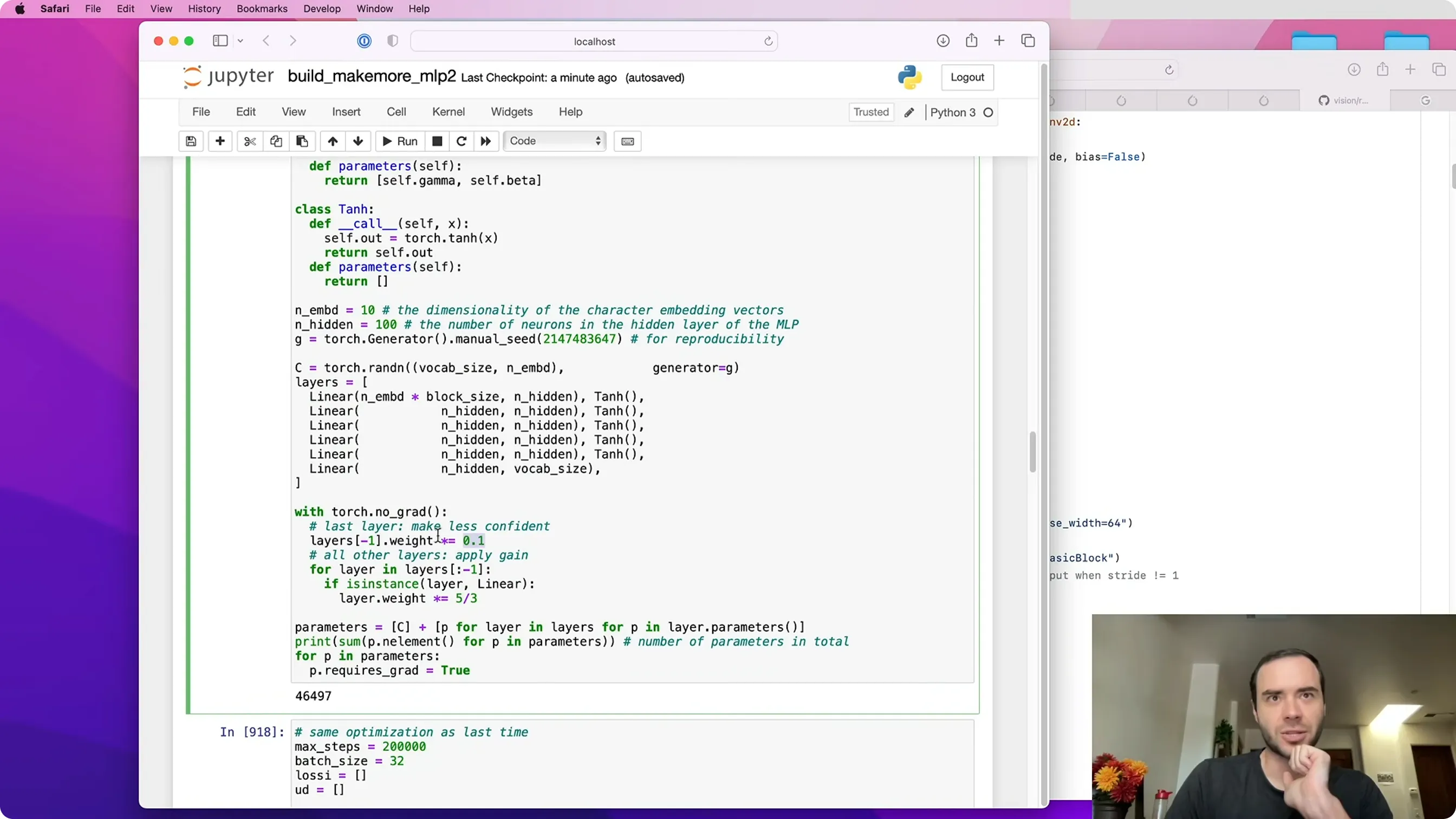
Task: Move the selected cell up with the arrow
Action: coord(333,141)
